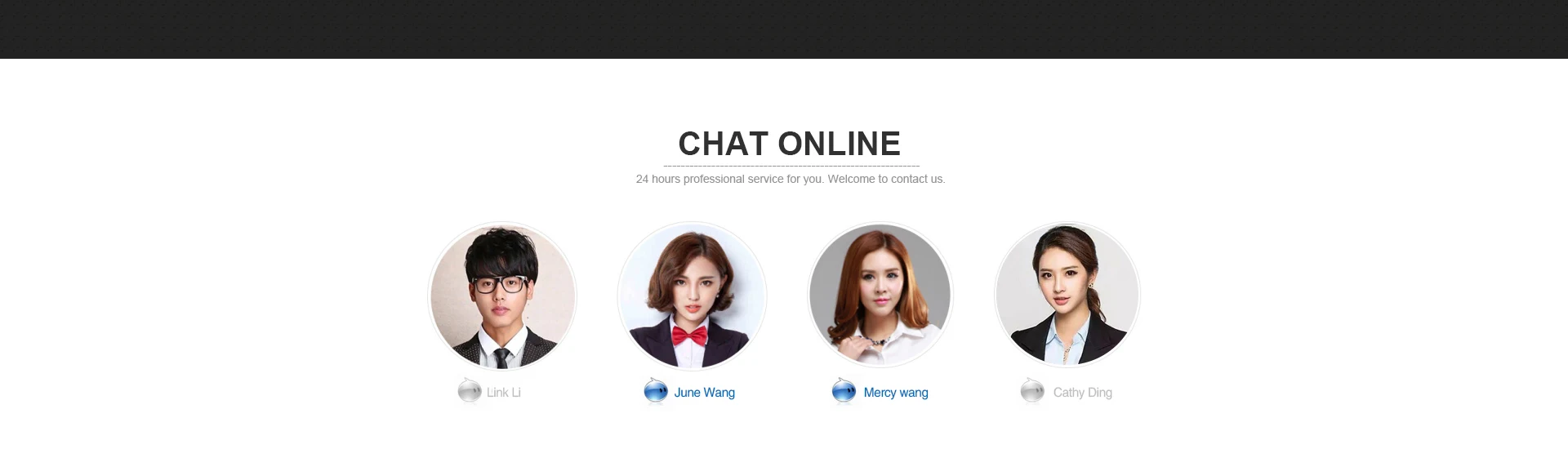Click the dashed divider under CHAT ONLINE
The image size is (1568, 449).
click(791, 166)
